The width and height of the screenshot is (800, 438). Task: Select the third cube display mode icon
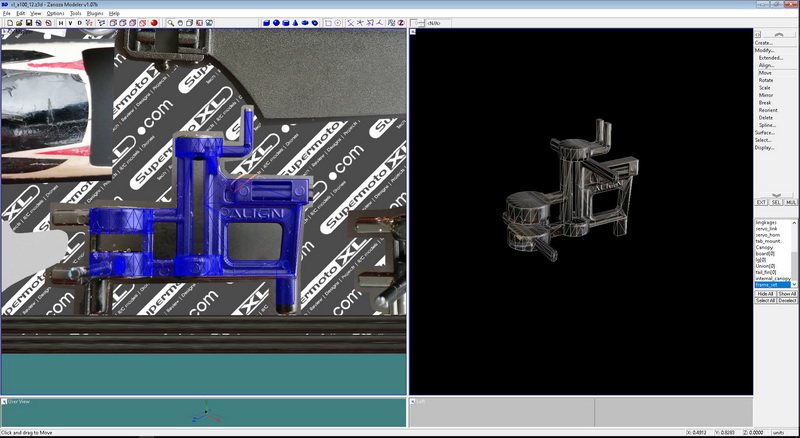(133, 23)
